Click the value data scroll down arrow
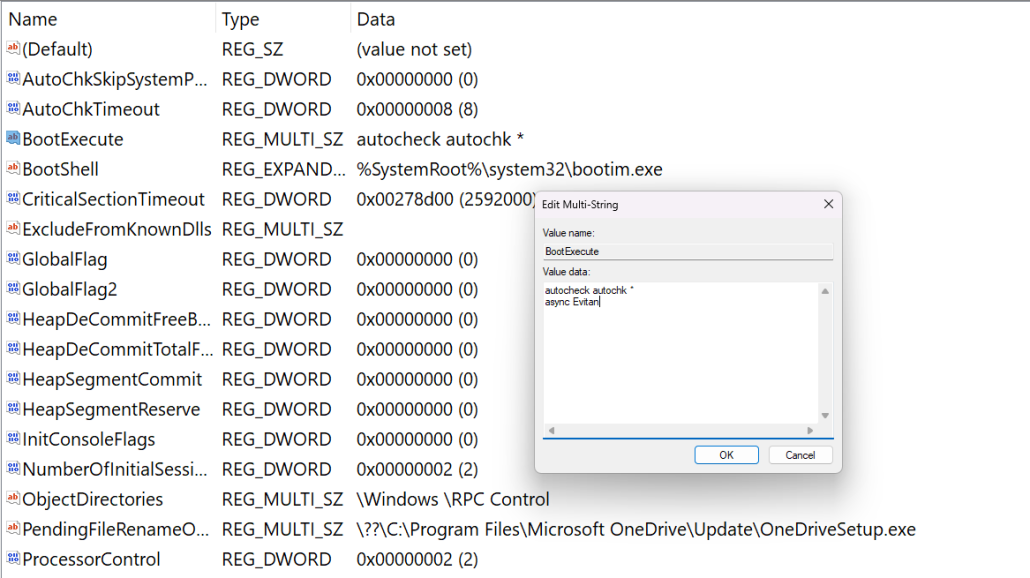Viewport: 1030px width, 578px height. [x=825, y=416]
